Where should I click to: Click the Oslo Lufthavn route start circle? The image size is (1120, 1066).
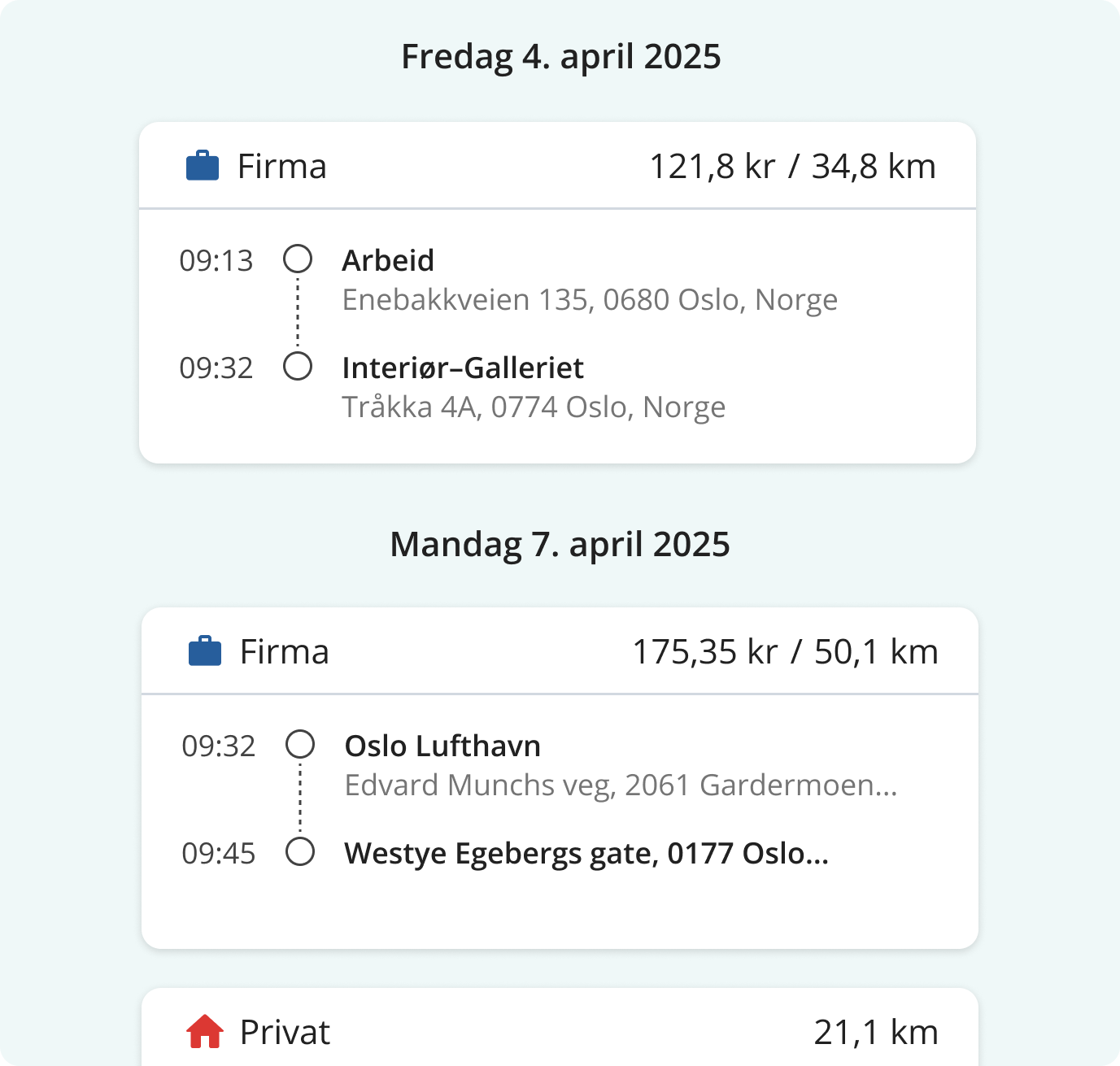click(300, 745)
